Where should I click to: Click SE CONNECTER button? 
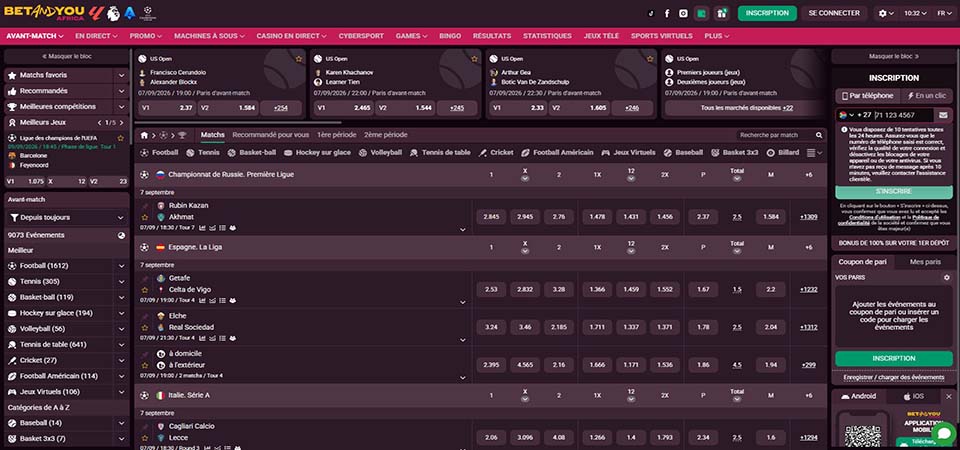(834, 13)
